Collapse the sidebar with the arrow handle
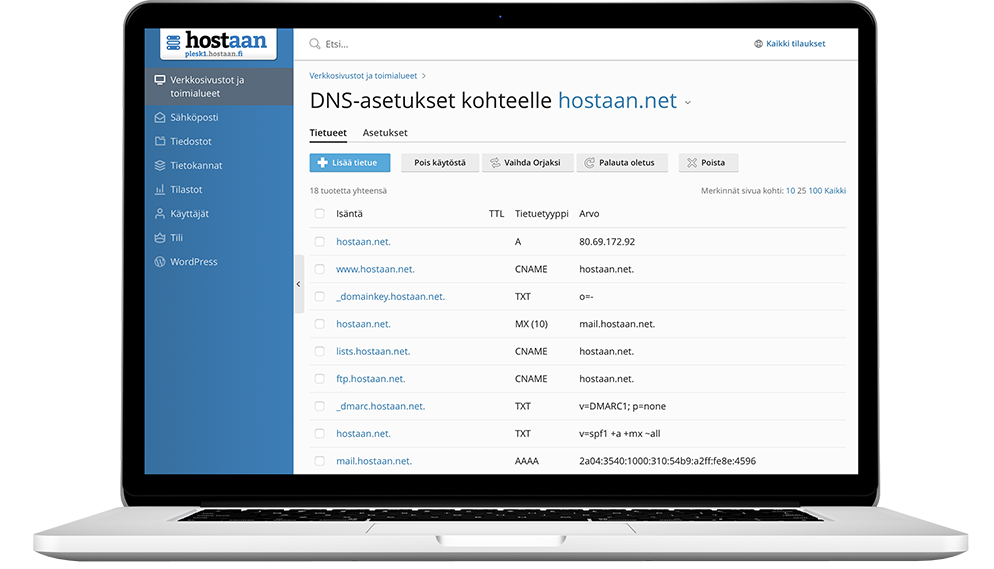The height and width of the screenshot is (569, 994). pos(299,284)
